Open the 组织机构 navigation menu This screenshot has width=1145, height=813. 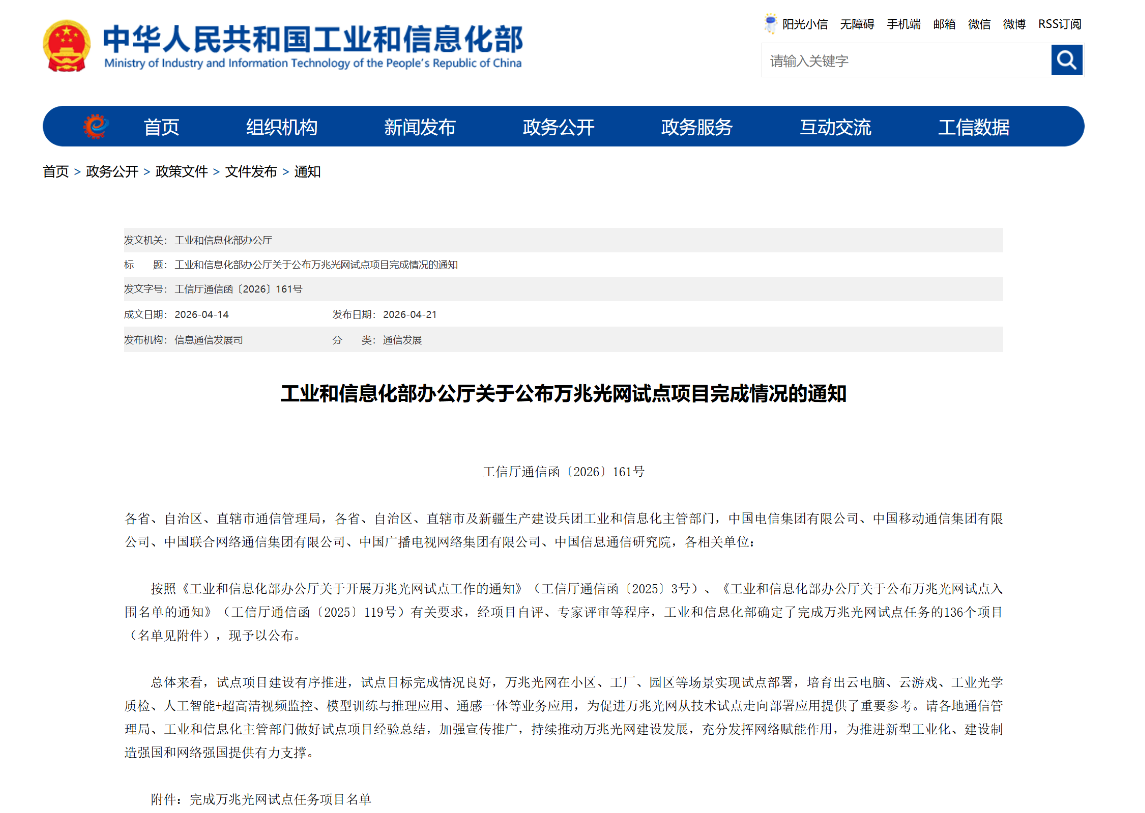click(282, 127)
